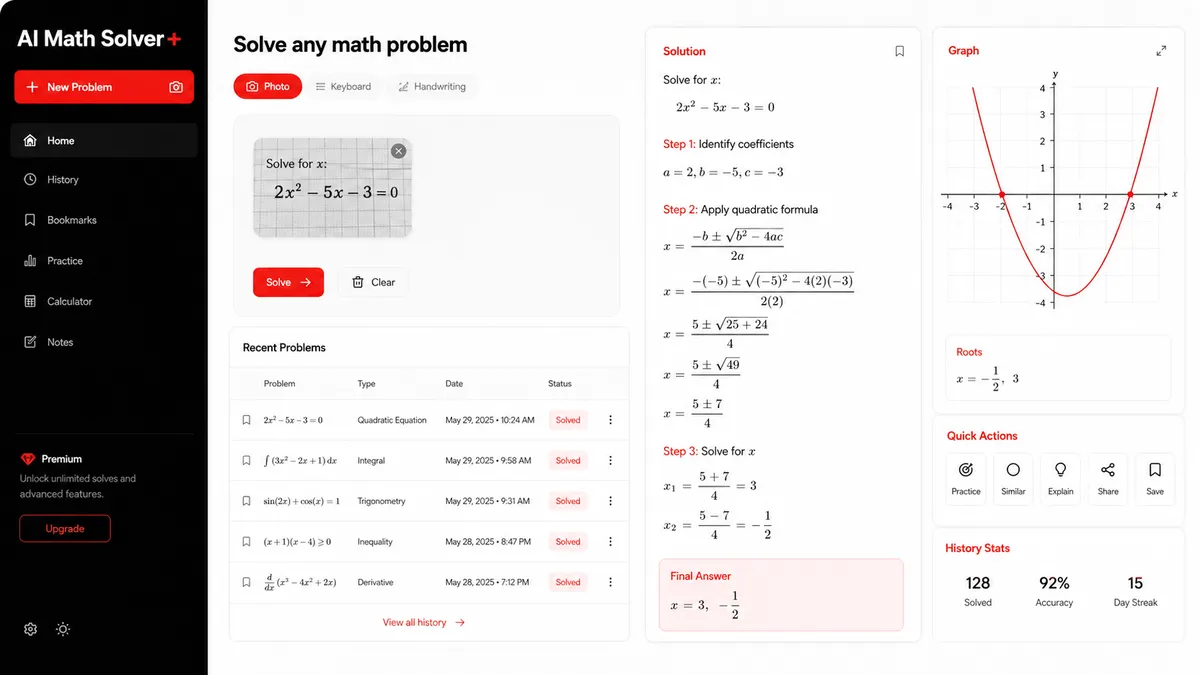
Task: Bookmark the integral problem row
Action: click(247, 461)
